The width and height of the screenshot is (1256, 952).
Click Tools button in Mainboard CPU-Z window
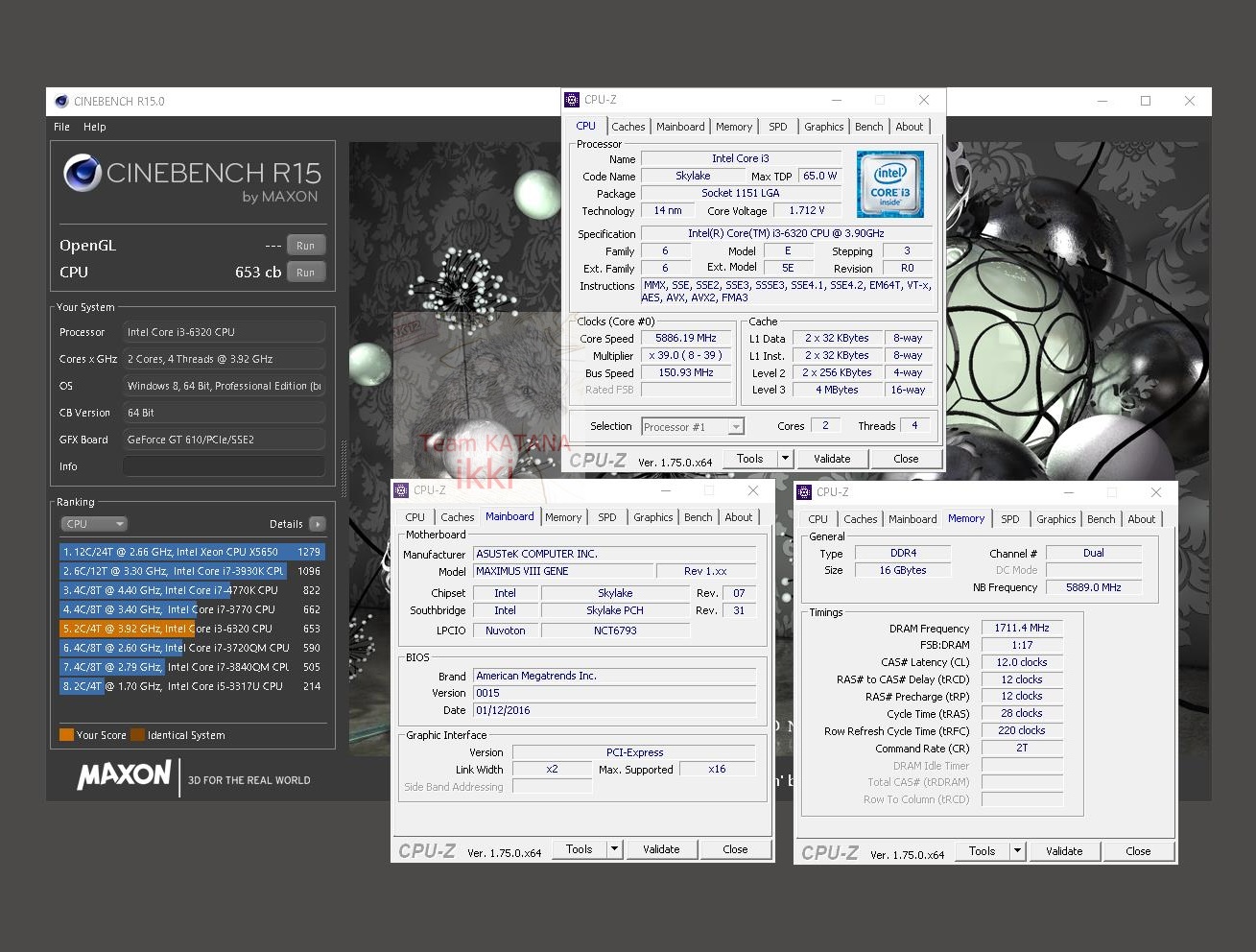click(x=580, y=849)
